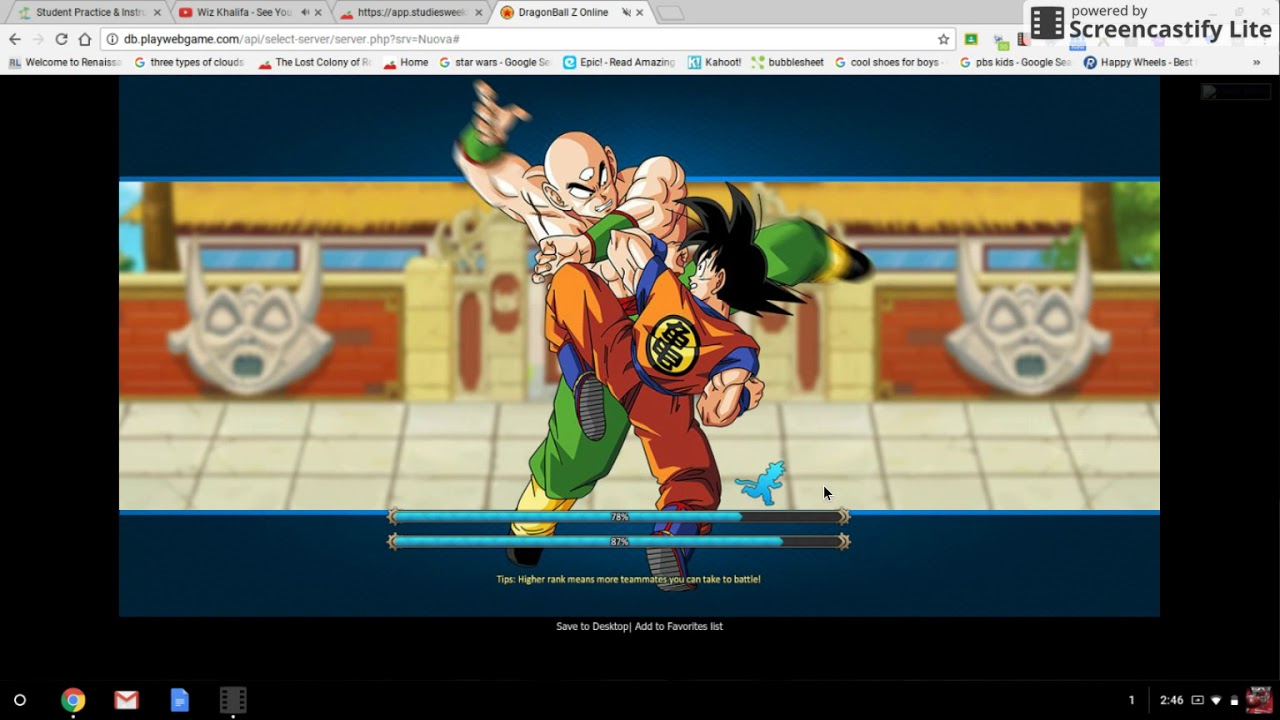Click the Save to Desktop link
This screenshot has width=1280, height=720.
pyautogui.click(x=593, y=626)
